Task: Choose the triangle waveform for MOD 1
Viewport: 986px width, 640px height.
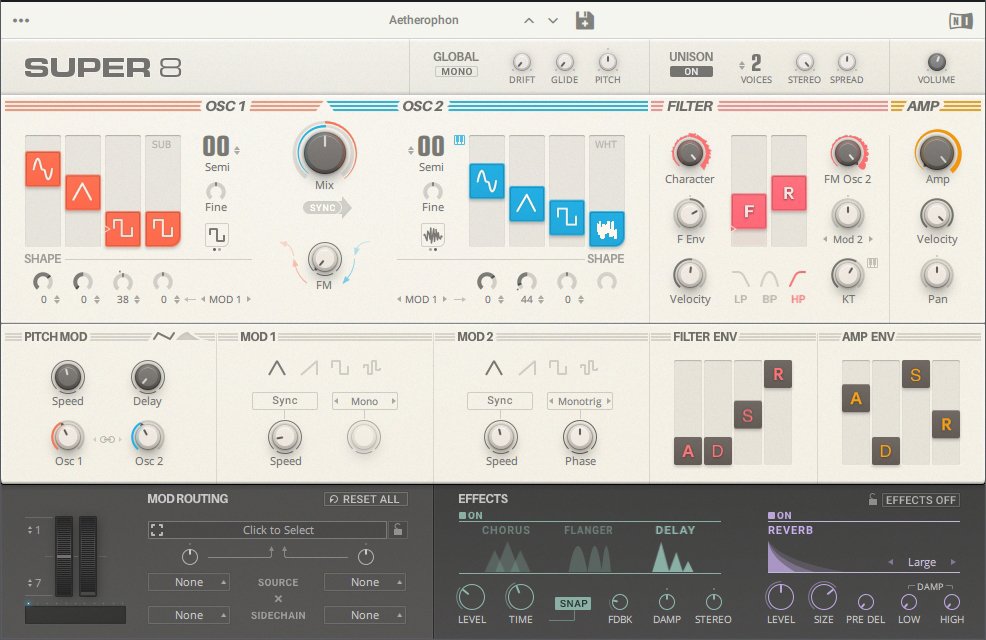Action: point(277,368)
